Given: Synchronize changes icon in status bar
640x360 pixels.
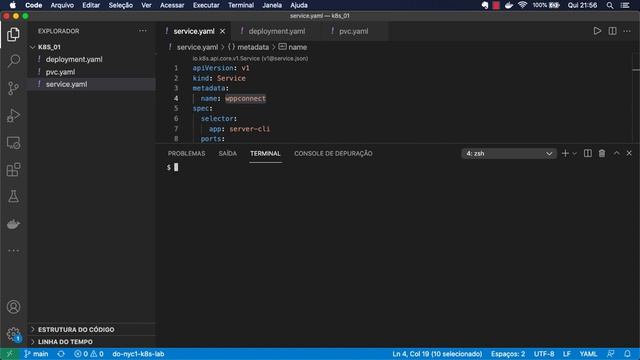Looking at the screenshot, I should 61,354.
